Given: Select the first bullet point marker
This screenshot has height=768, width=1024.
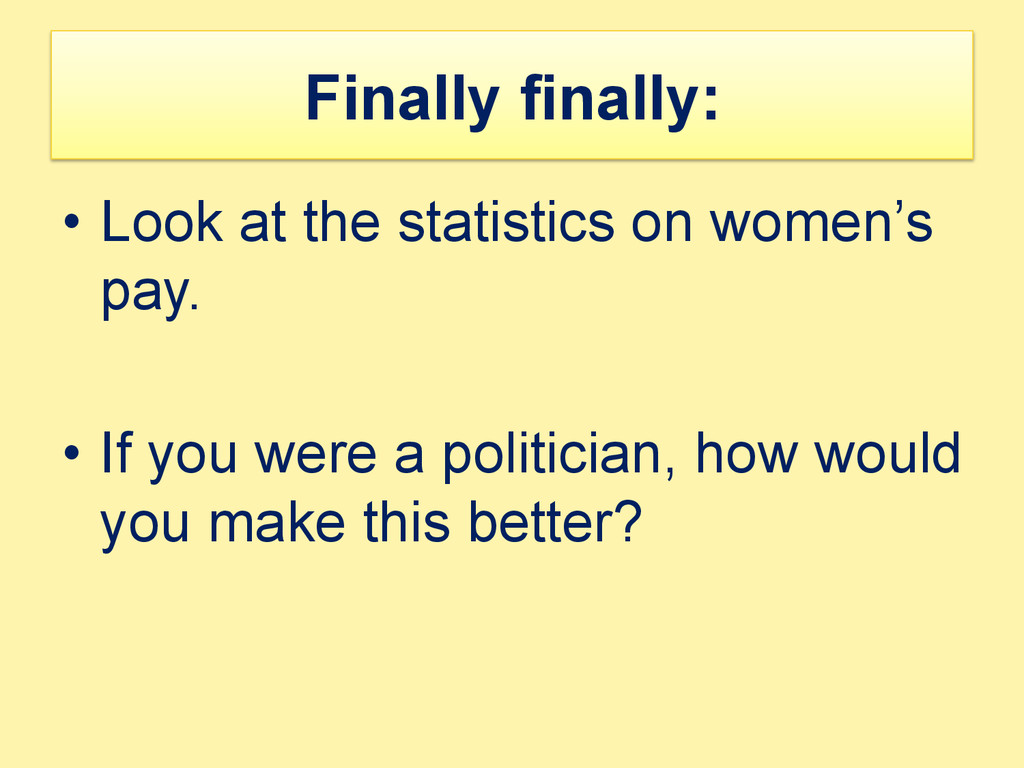Looking at the screenshot, I should pyautogui.click(x=72, y=221).
